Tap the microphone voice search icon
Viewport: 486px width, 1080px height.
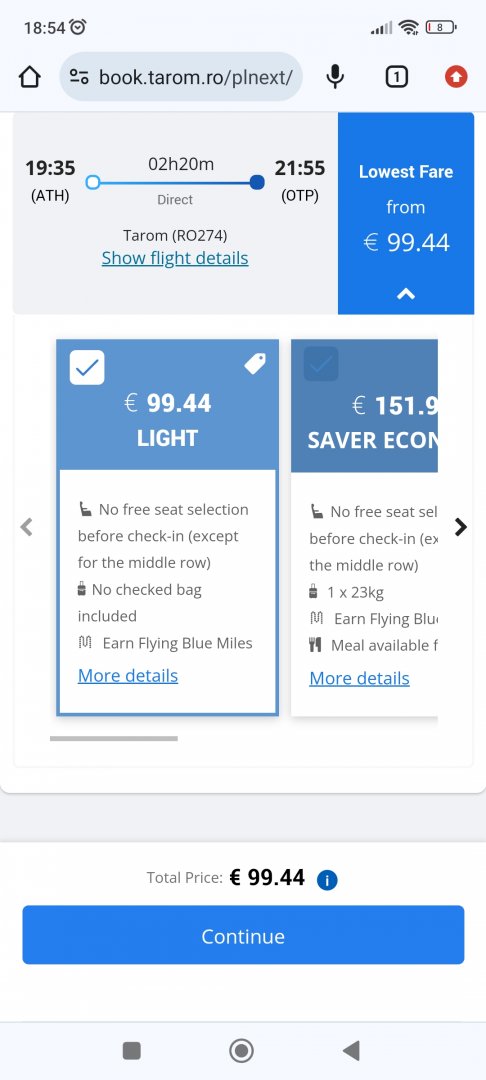[335, 76]
